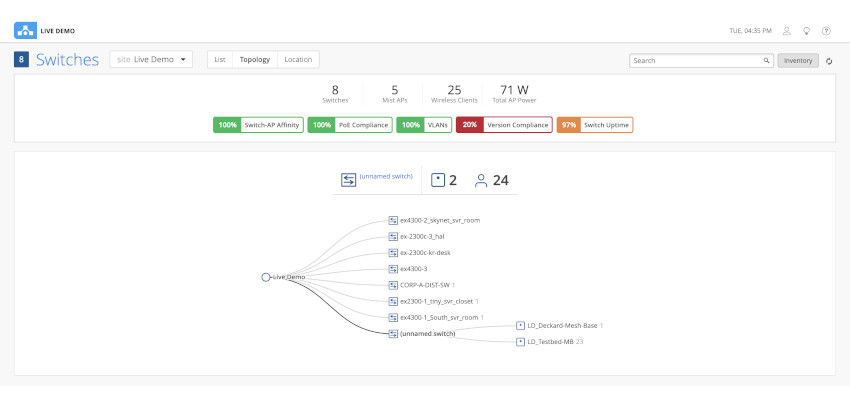The image size is (850, 406).
Task: Click the Inventory button
Action: (798, 61)
